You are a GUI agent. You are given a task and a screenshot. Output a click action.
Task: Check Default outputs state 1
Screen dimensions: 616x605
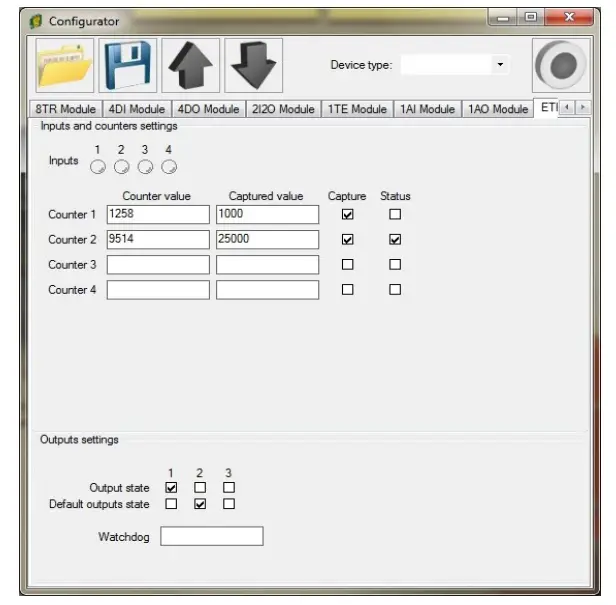pos(171,504)
